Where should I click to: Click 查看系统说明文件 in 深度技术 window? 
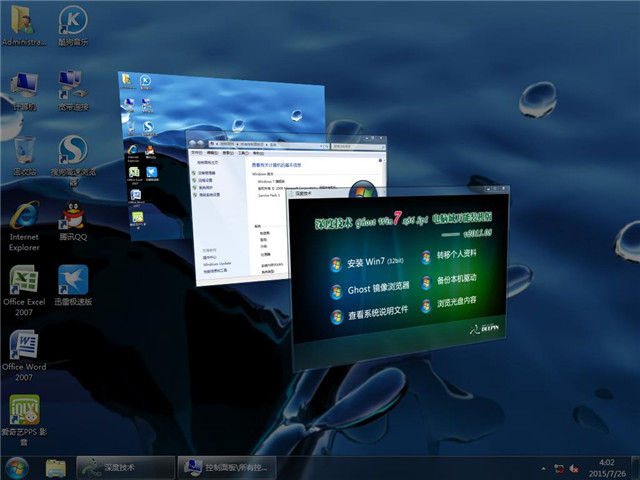[369, 313]
